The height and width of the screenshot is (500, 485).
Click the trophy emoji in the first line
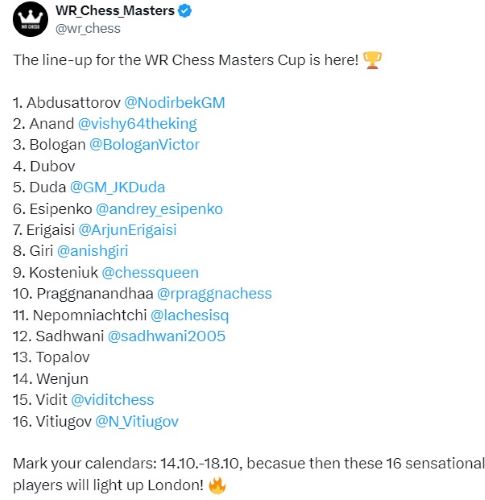coord(372,60)
